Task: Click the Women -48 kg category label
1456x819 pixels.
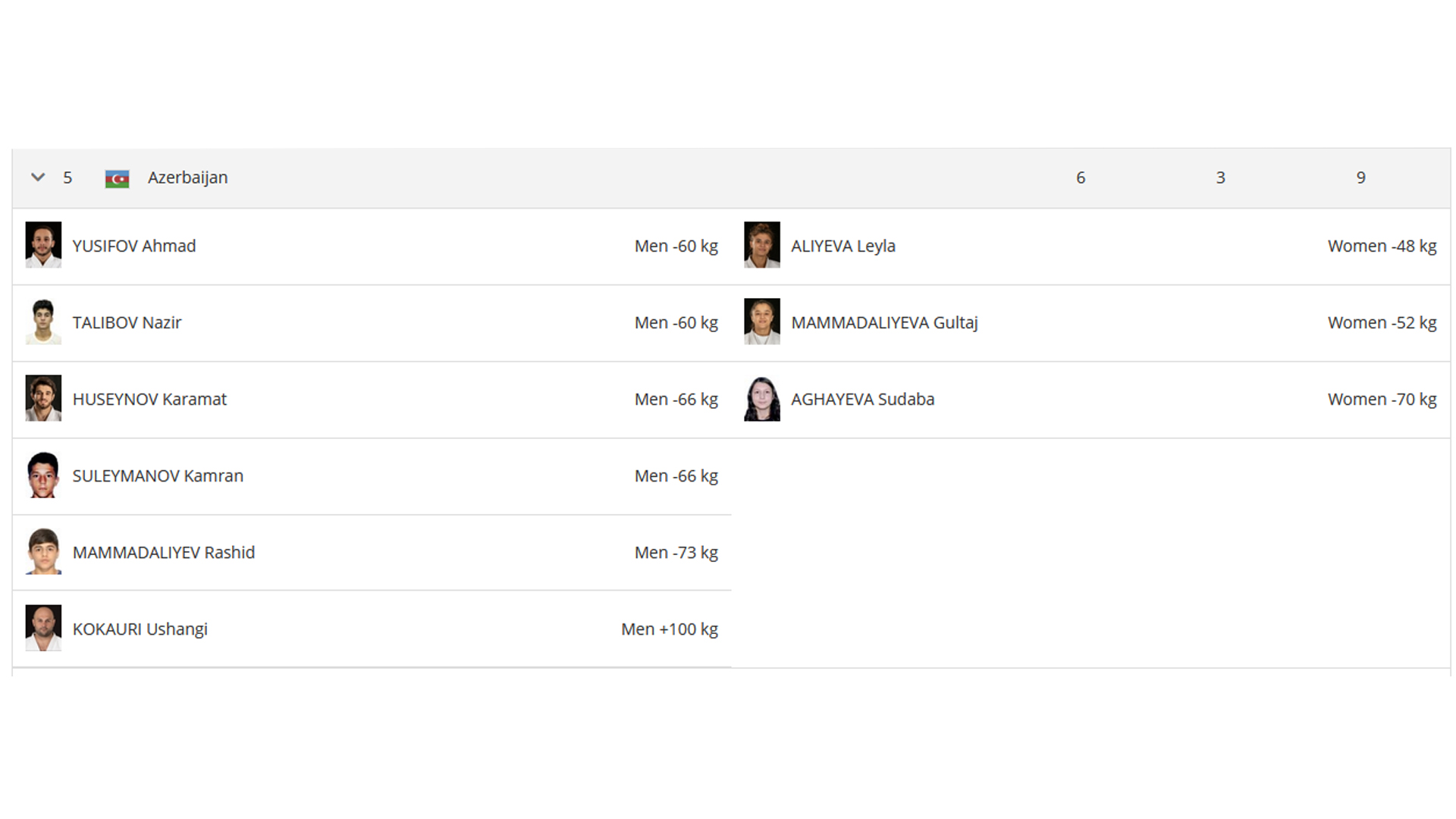Action: (x=1382, y=246)
